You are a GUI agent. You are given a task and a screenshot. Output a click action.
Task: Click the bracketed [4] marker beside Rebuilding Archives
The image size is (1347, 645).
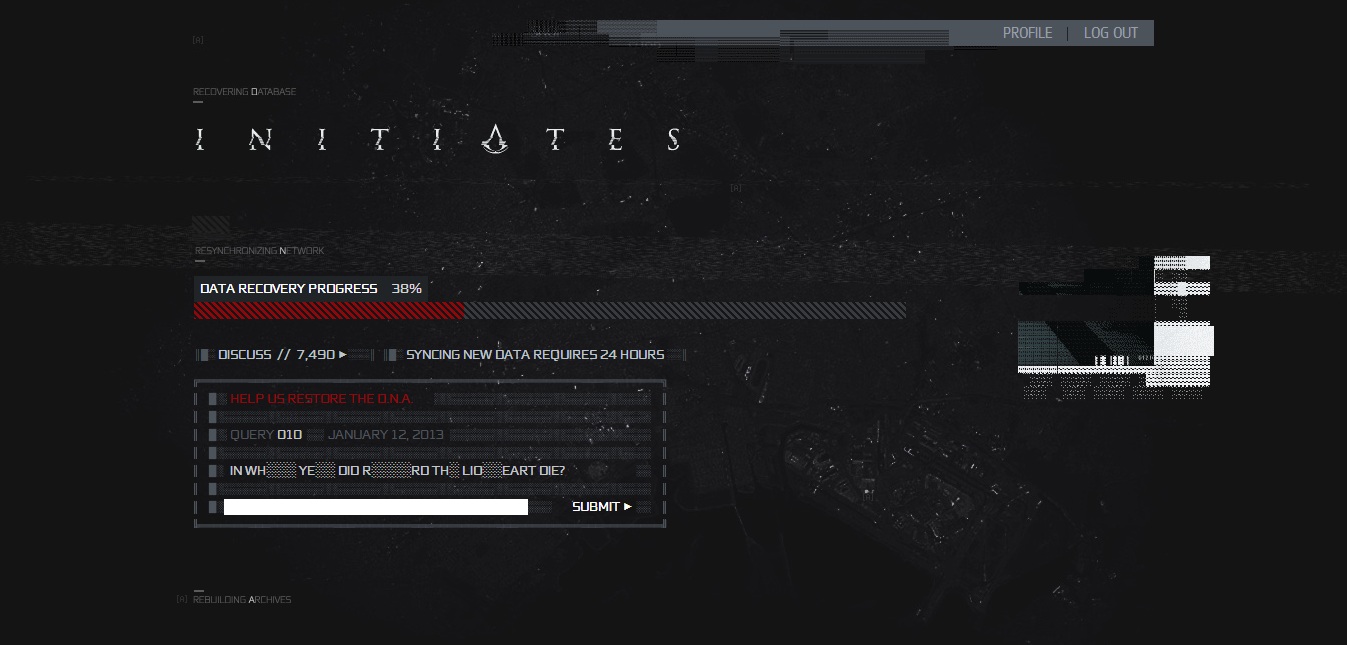[x=182, y=600]
